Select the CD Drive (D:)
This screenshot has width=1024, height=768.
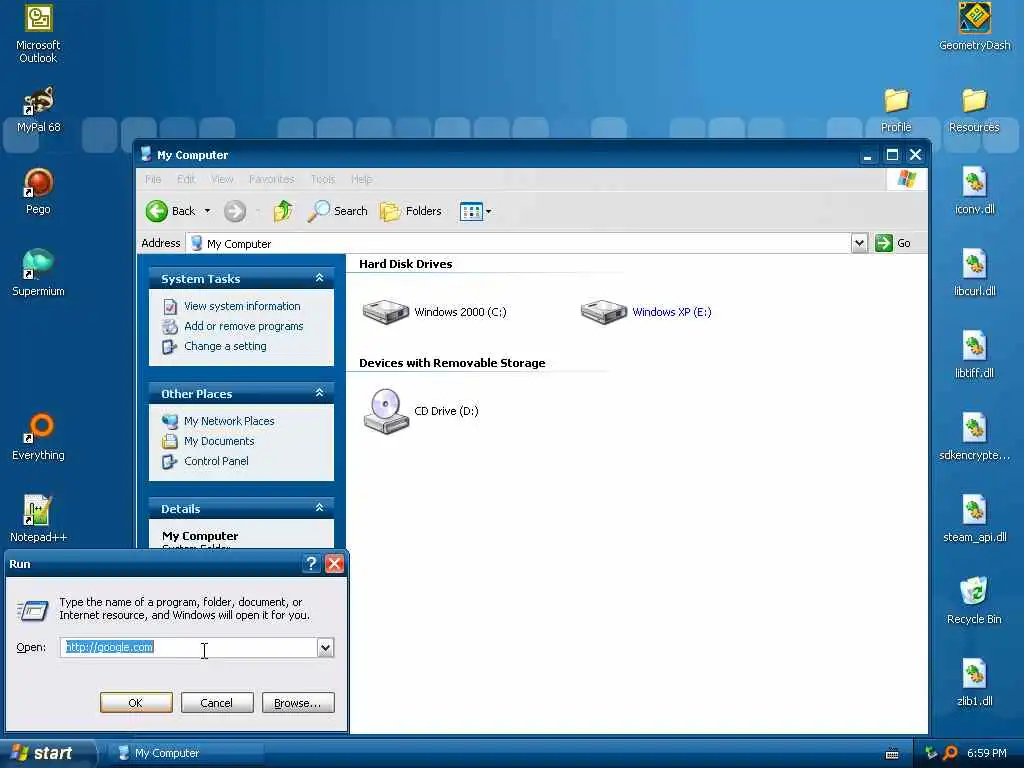tap(421, 411)
